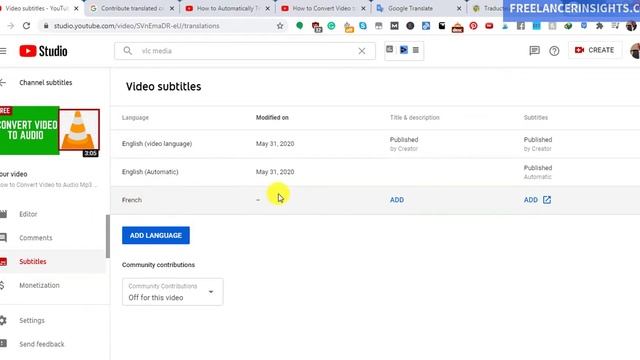Switch to How to Automatically tab

pyautogui.click(x=227, y=8)
